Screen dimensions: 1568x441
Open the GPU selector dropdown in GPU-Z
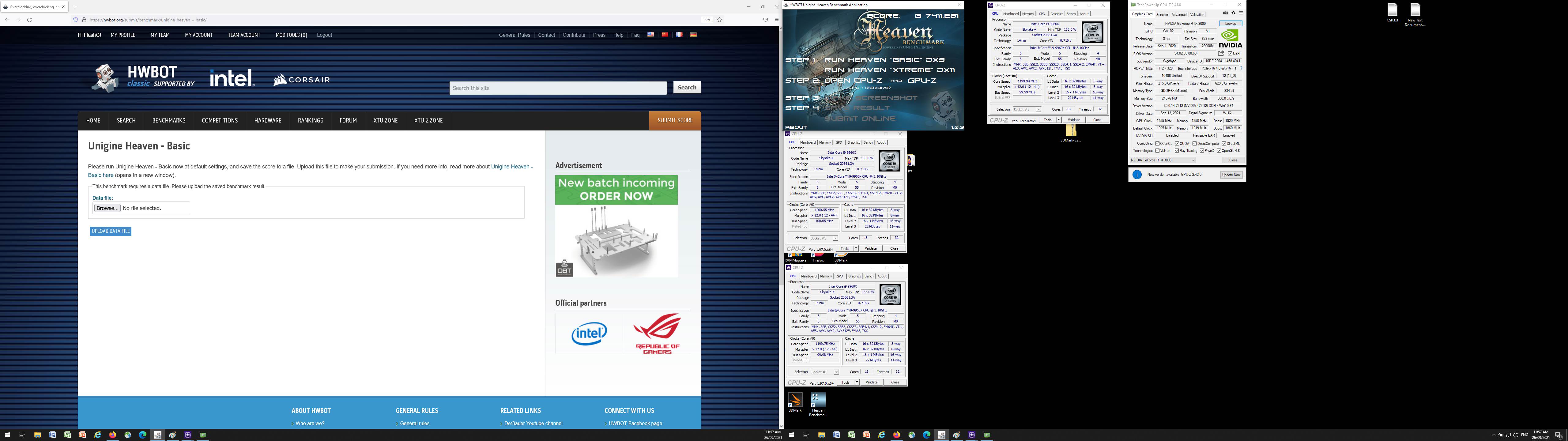[1163, 160]
